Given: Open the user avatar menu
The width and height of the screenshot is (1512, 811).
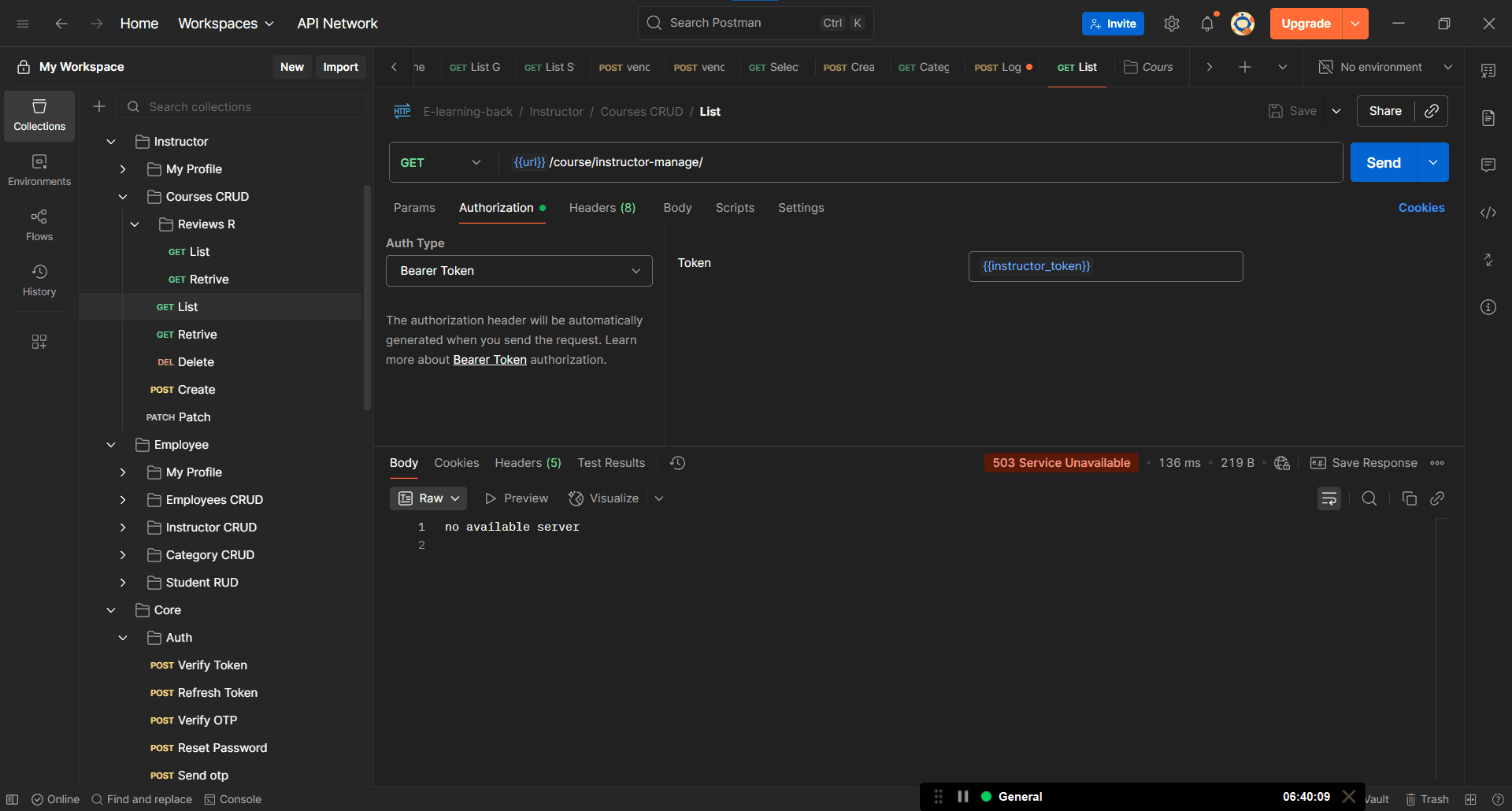Looking at the screenshot, I should point(1243,24).
